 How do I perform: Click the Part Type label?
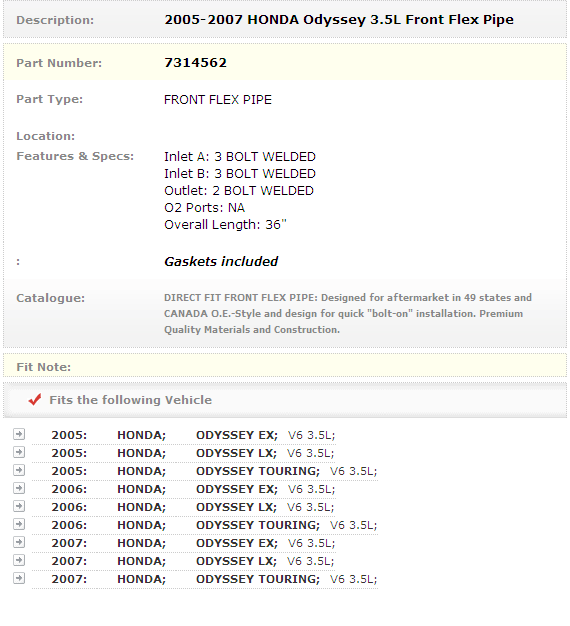pyautogui.click(x=49, y=99)
